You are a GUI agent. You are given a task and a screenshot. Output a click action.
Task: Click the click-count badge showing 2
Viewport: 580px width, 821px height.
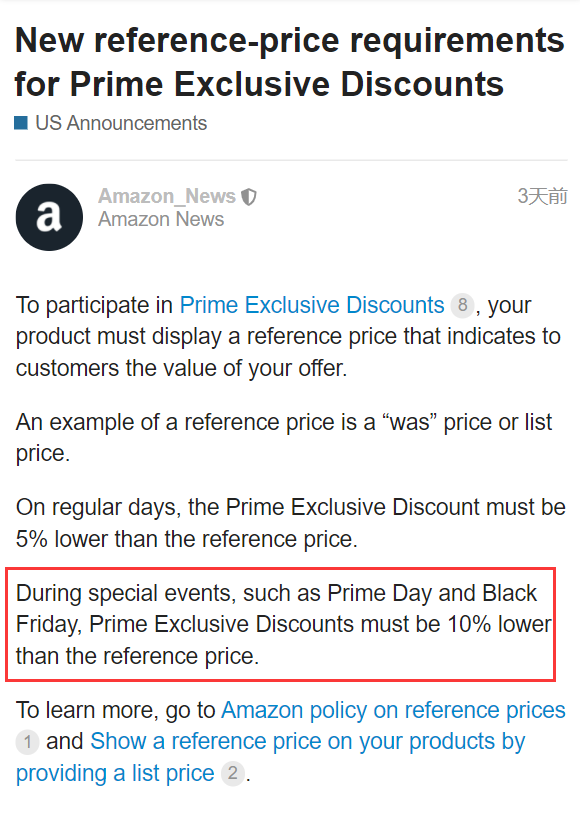click(x=233, y=773)
